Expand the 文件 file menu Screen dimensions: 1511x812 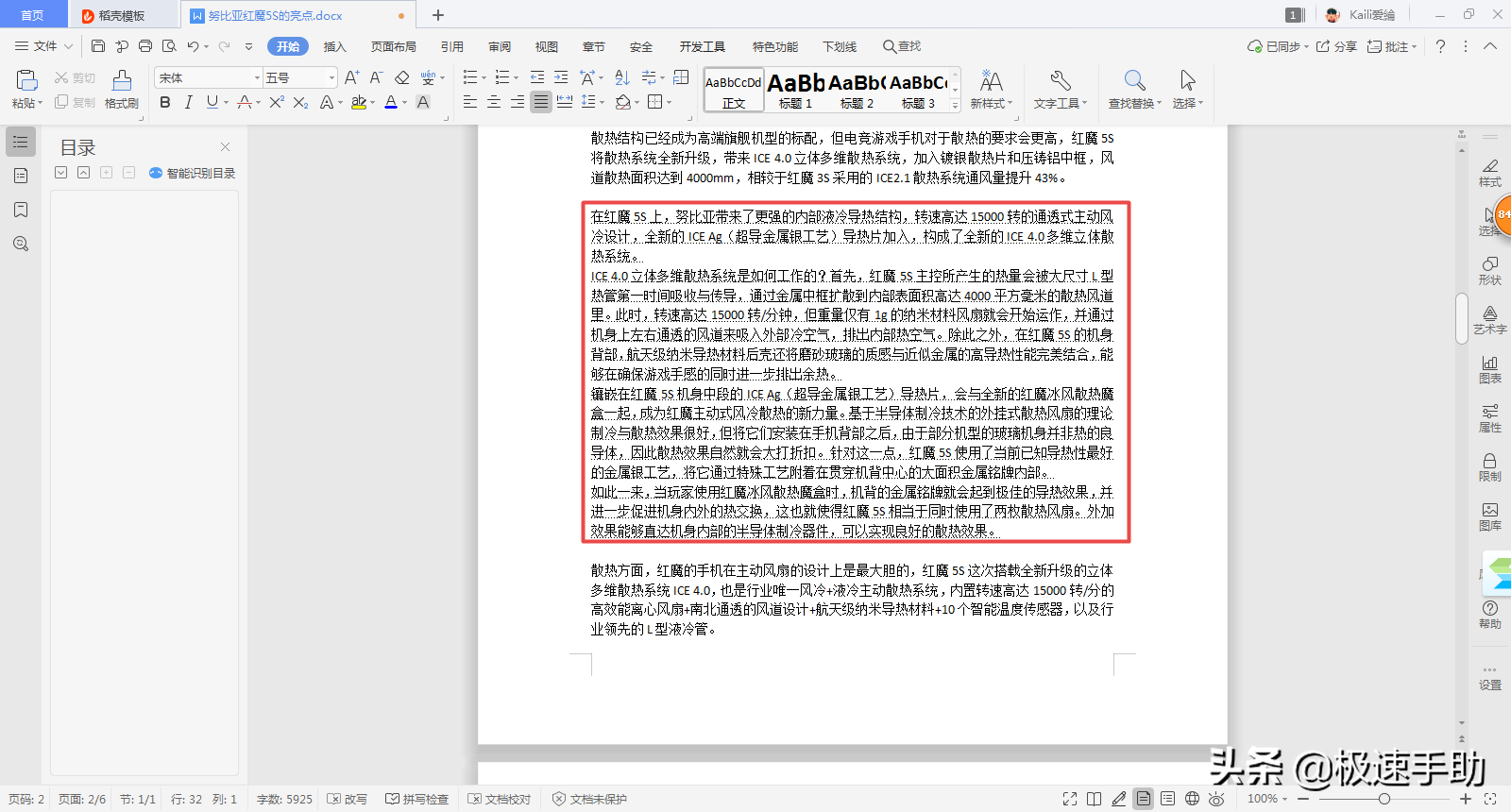pos(44,46)
